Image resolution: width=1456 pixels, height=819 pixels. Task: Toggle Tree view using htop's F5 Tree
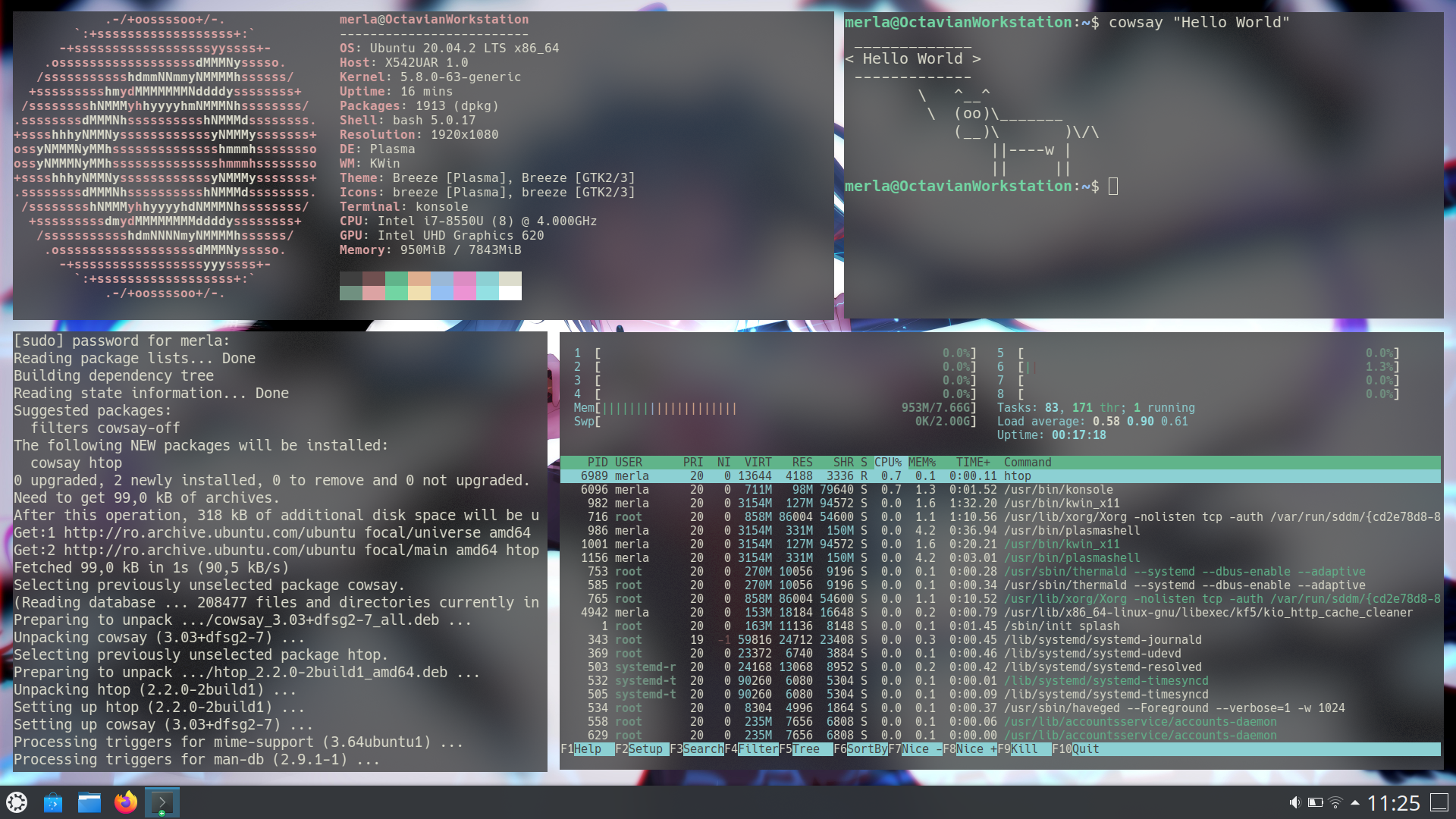point(808,749)
